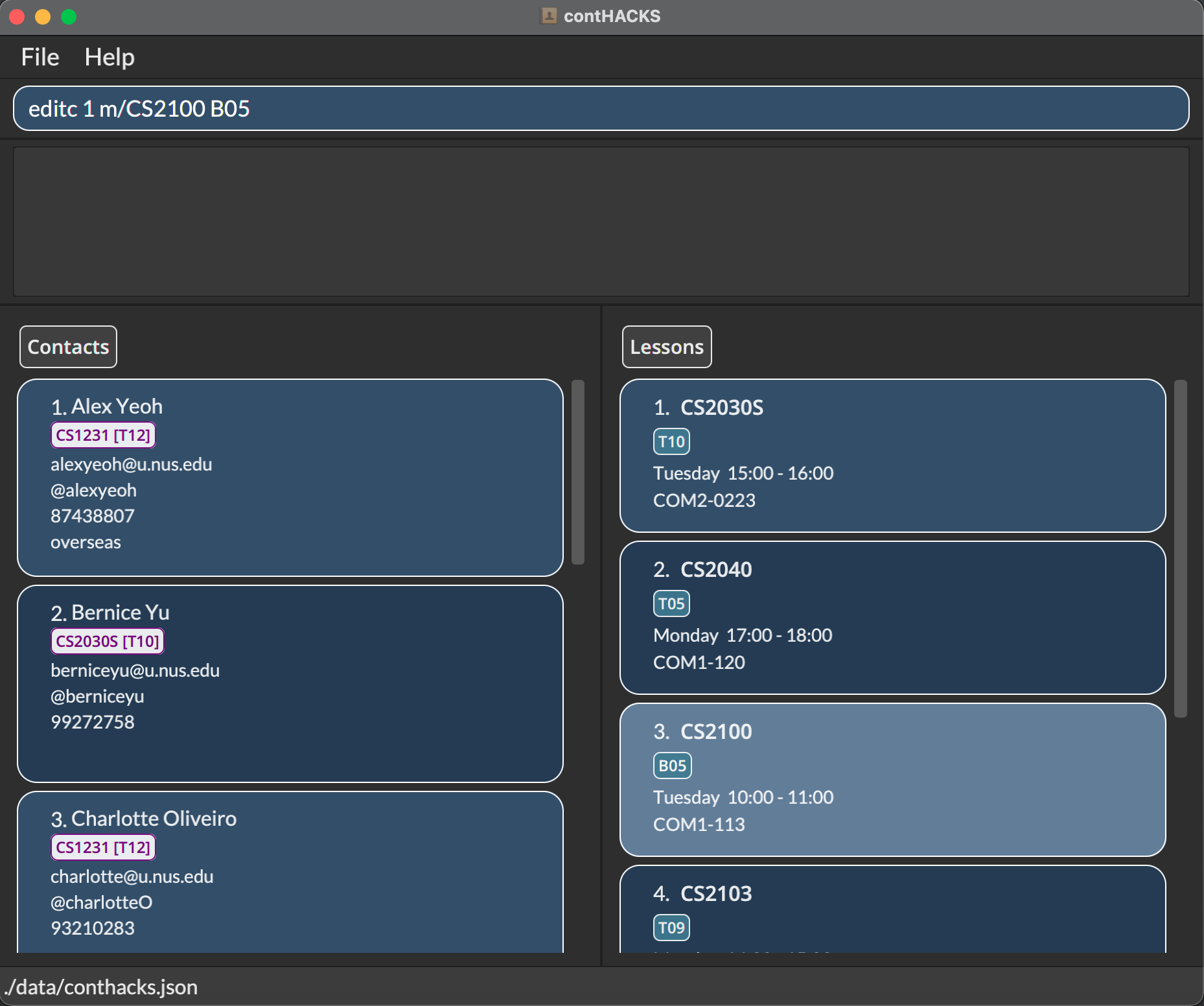Image resolution: width=1204 pixels, height=1006 pixels.
Task: Select the Charlotte Oliveiro contact card
Action: pos(290,872)
